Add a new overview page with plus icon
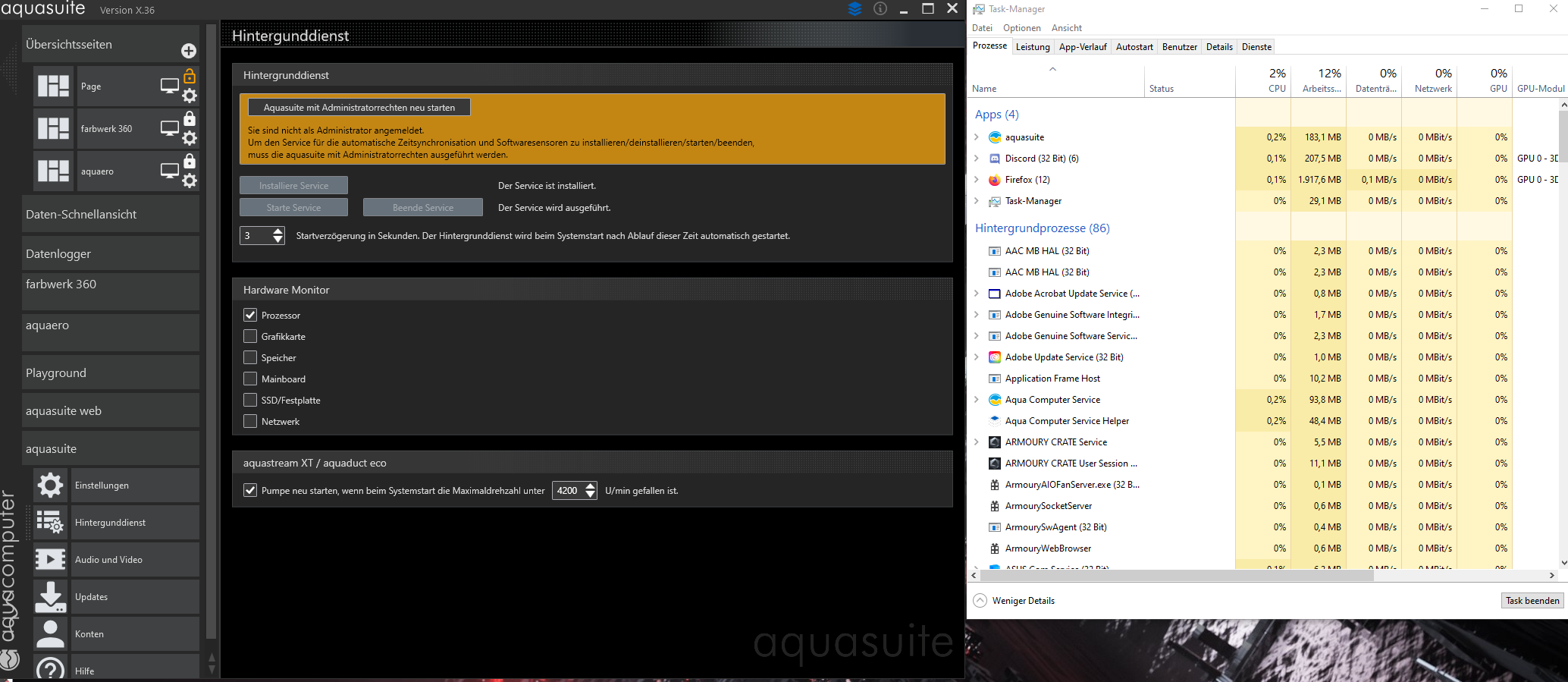 (189, 51)
